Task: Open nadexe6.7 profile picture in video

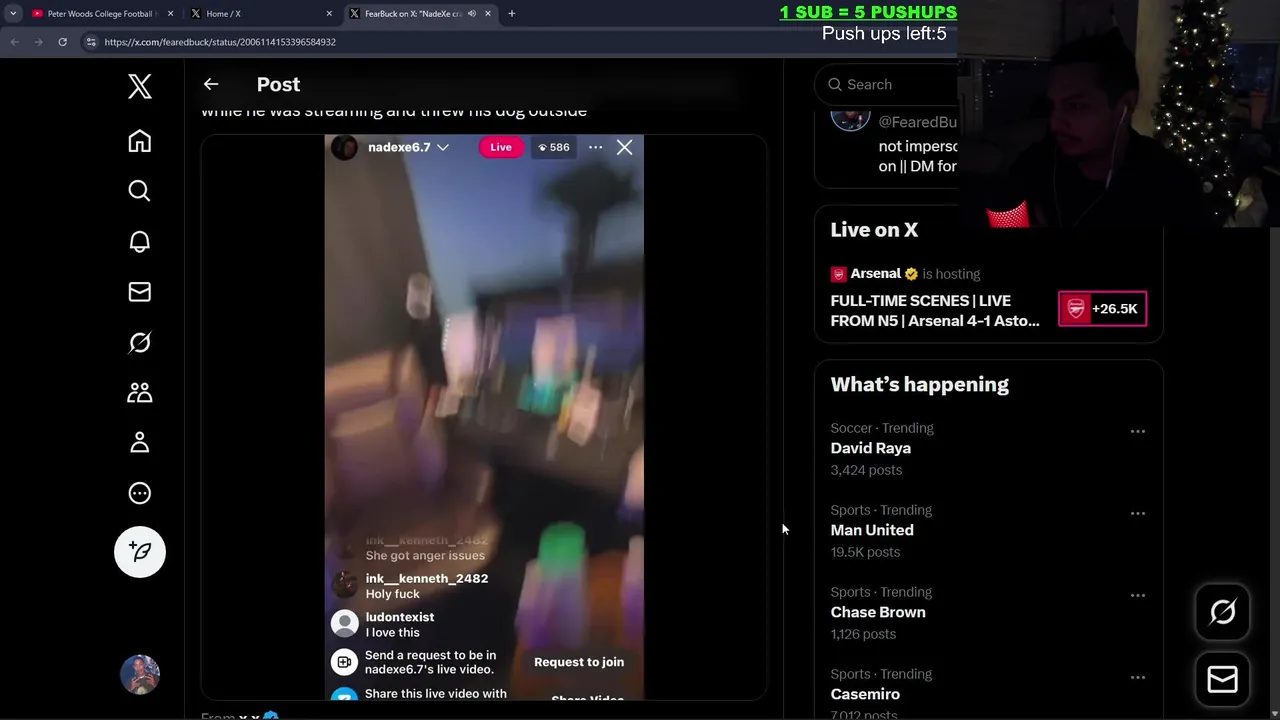Action: pos(345,148)
